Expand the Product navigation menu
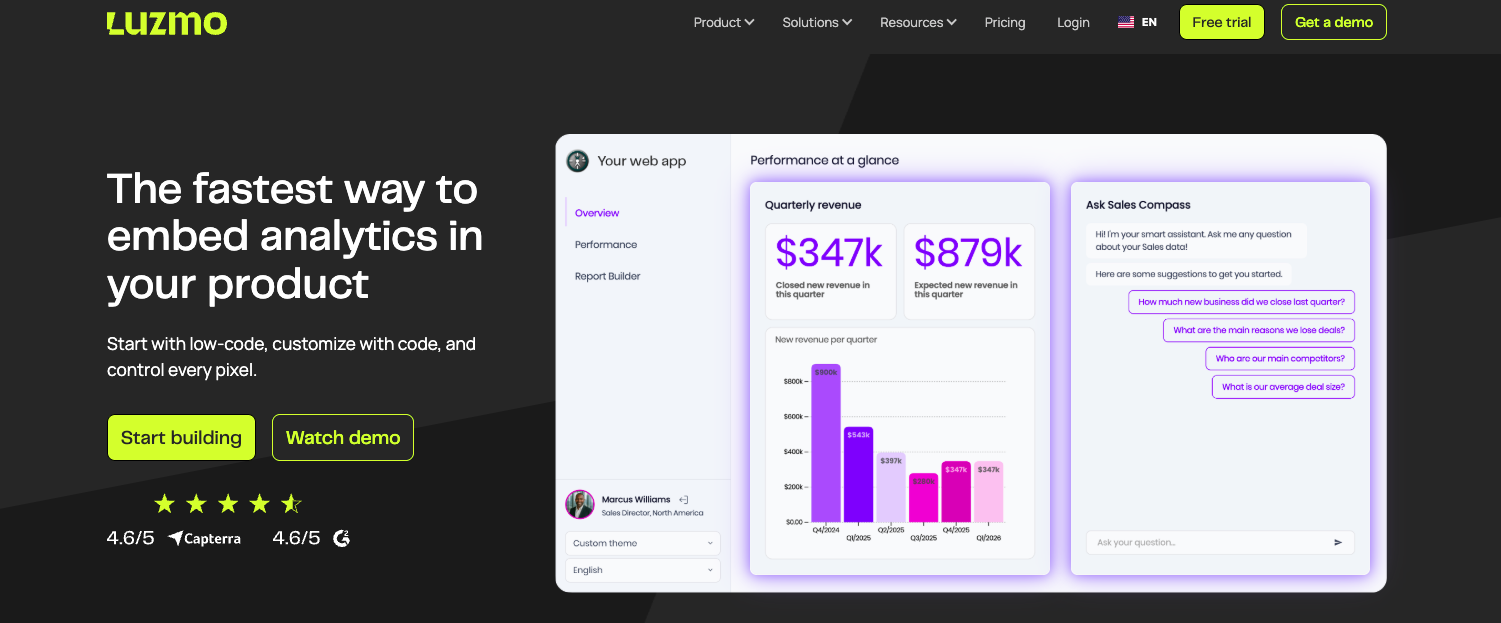1501x623 pixels. tap(724, 22)
